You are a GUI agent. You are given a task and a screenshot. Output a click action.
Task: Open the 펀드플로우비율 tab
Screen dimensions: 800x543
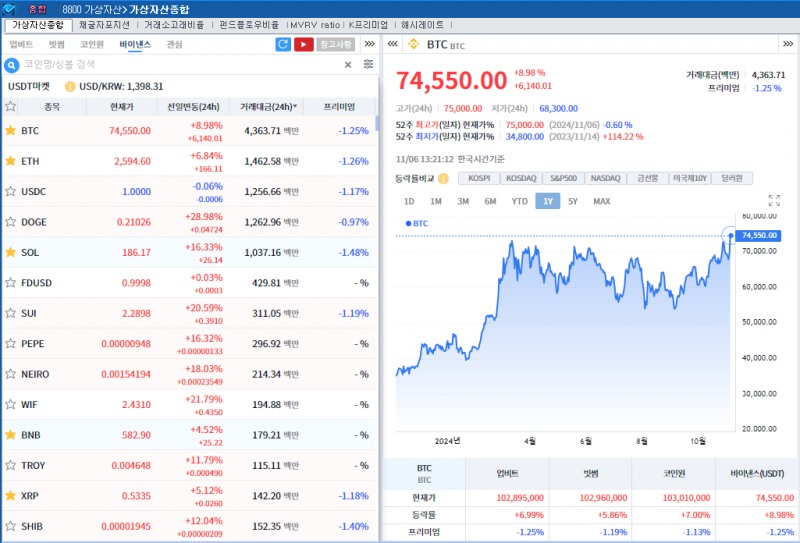point(249,25)
